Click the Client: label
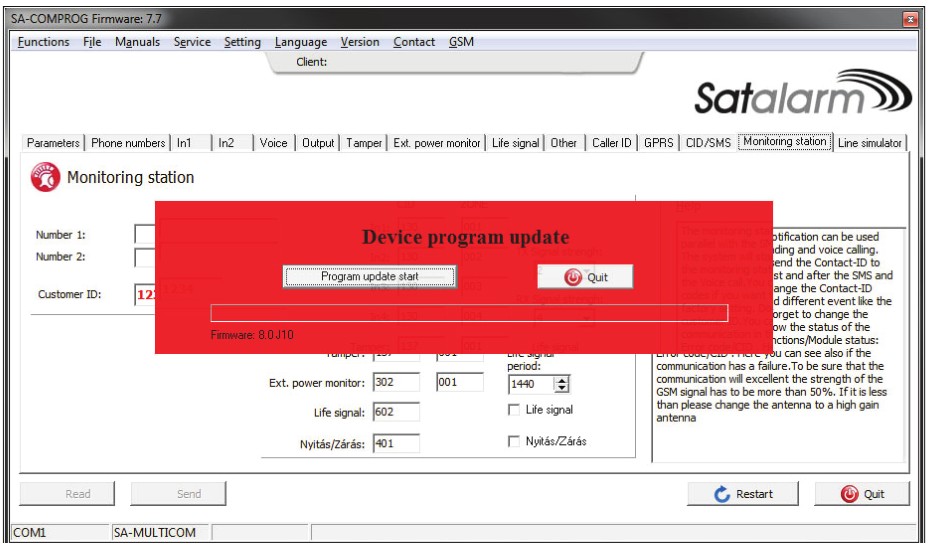 (311, 62)
